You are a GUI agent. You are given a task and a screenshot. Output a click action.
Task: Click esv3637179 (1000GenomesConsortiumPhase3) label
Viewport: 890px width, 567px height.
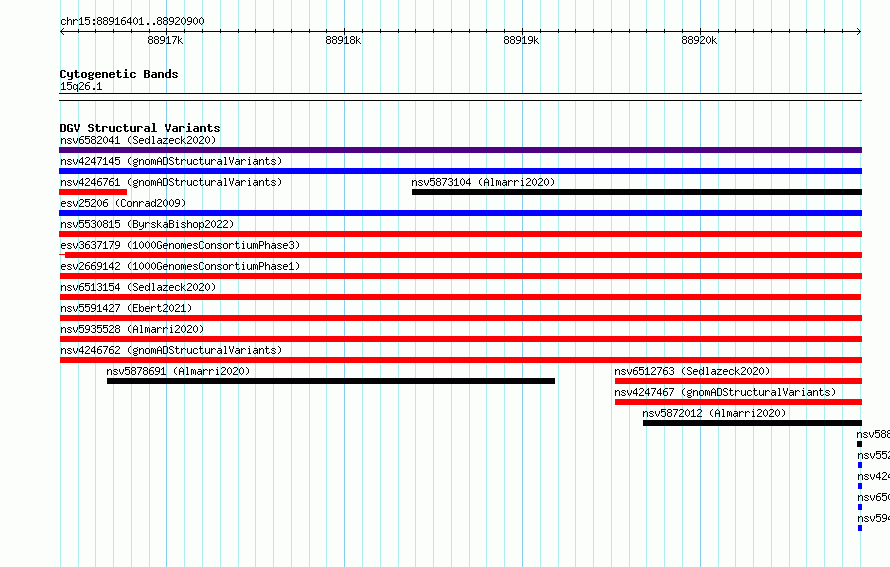[x=180, y=245]
